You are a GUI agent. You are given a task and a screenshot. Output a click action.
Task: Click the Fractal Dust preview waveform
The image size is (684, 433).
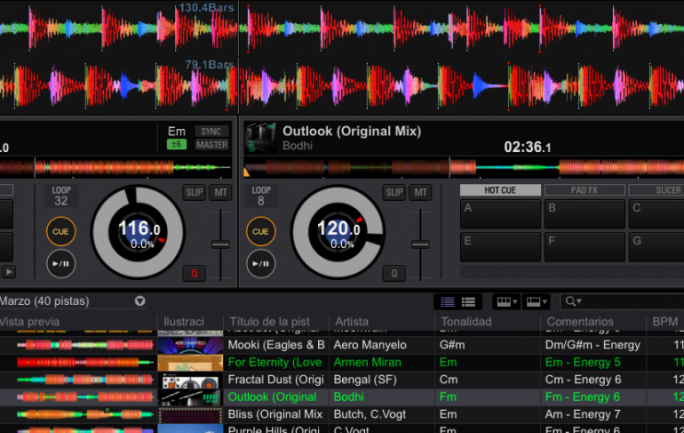[85, 380]
